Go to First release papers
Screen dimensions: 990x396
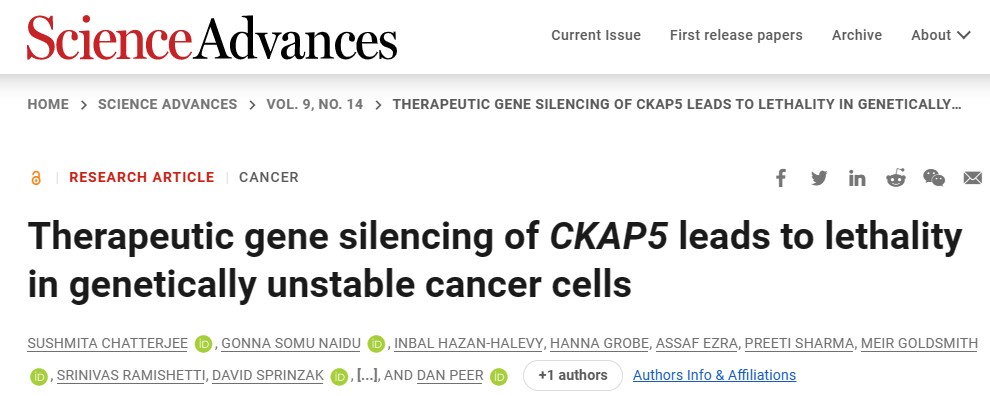click(x=736, y=35)
